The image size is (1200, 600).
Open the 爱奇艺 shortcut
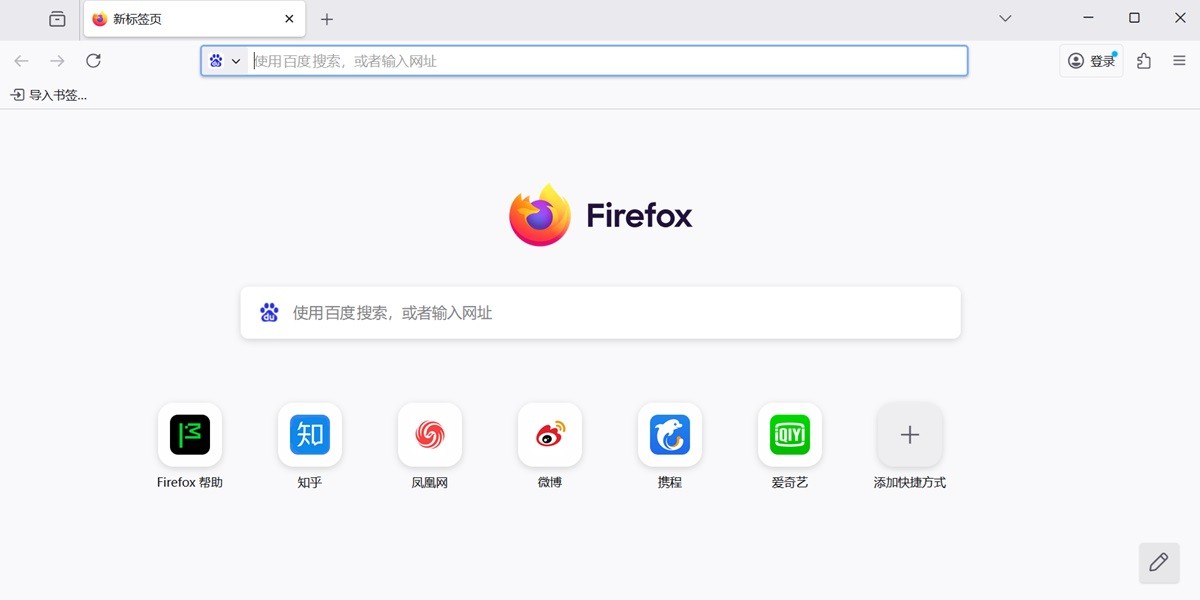(790, 435)
